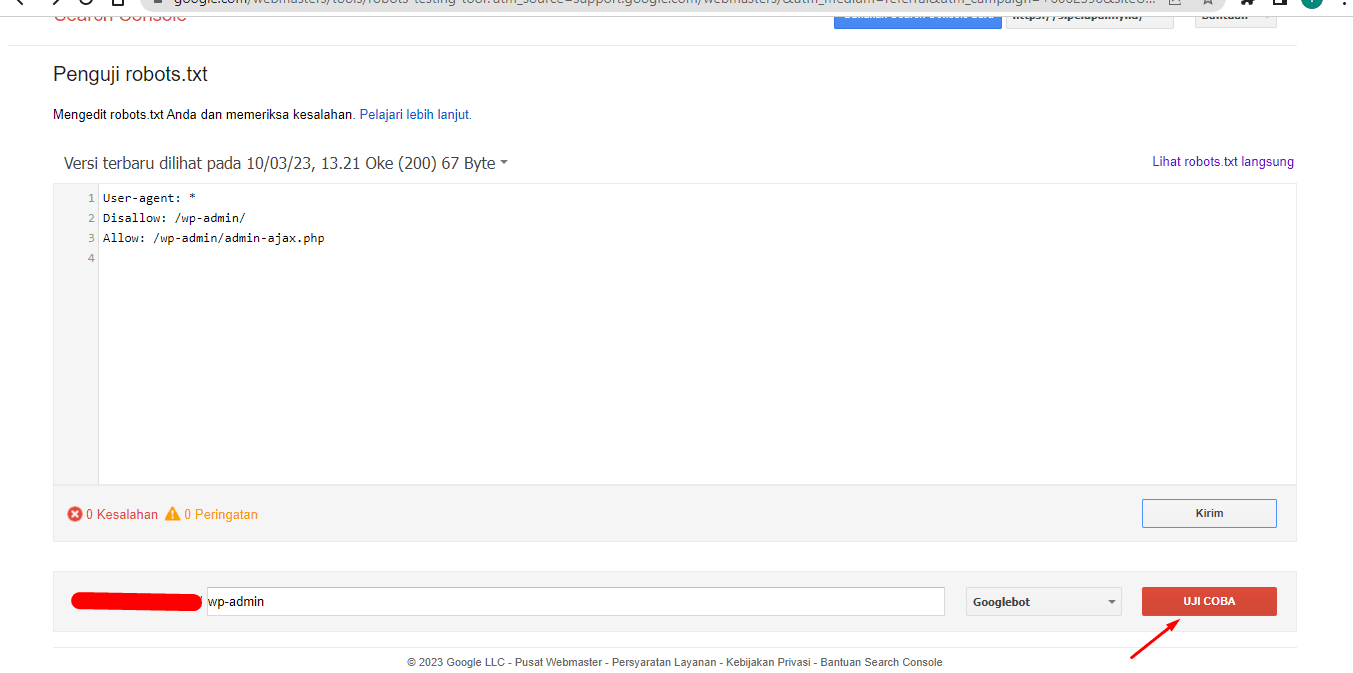Click the Kirim button

click(1209, 513)
